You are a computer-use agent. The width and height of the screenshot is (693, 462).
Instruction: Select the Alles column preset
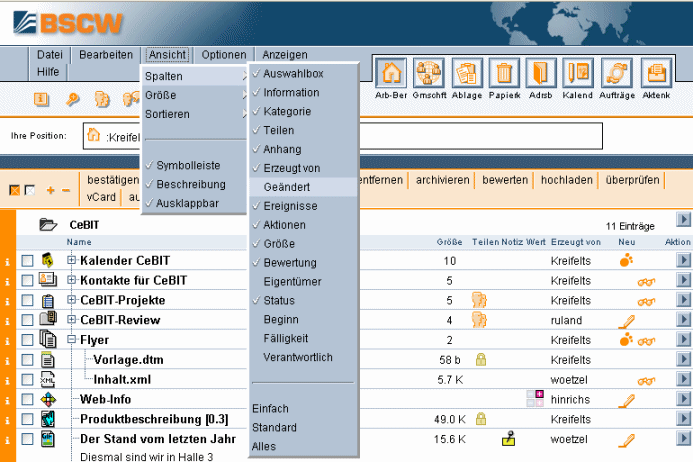point(264,446)
